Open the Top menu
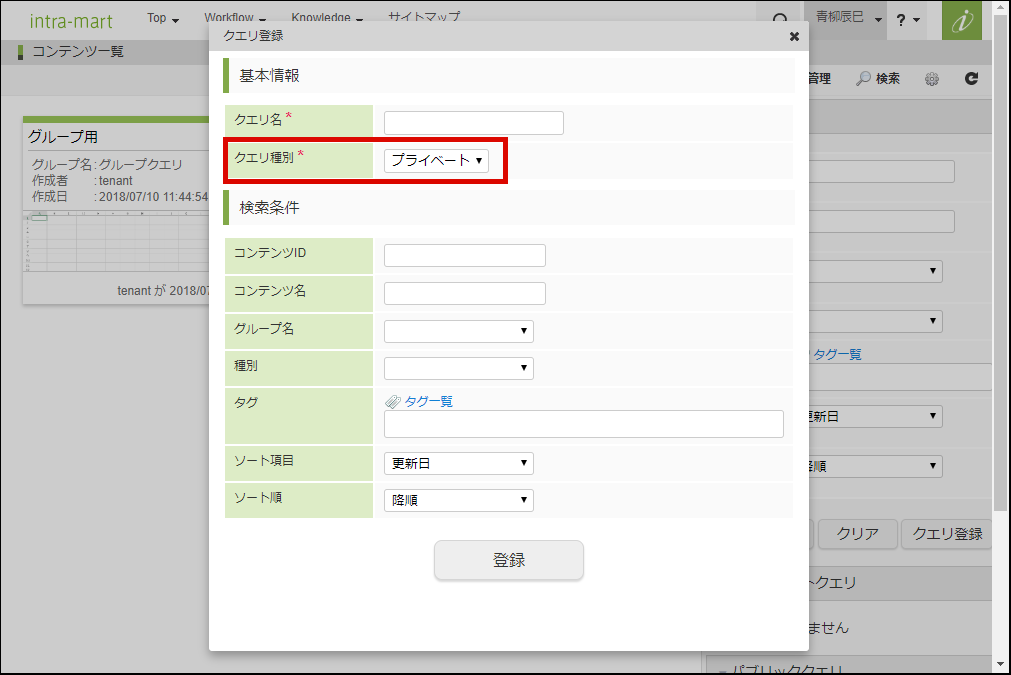This screenshot has height=675, width=1011. click(162, 18)
